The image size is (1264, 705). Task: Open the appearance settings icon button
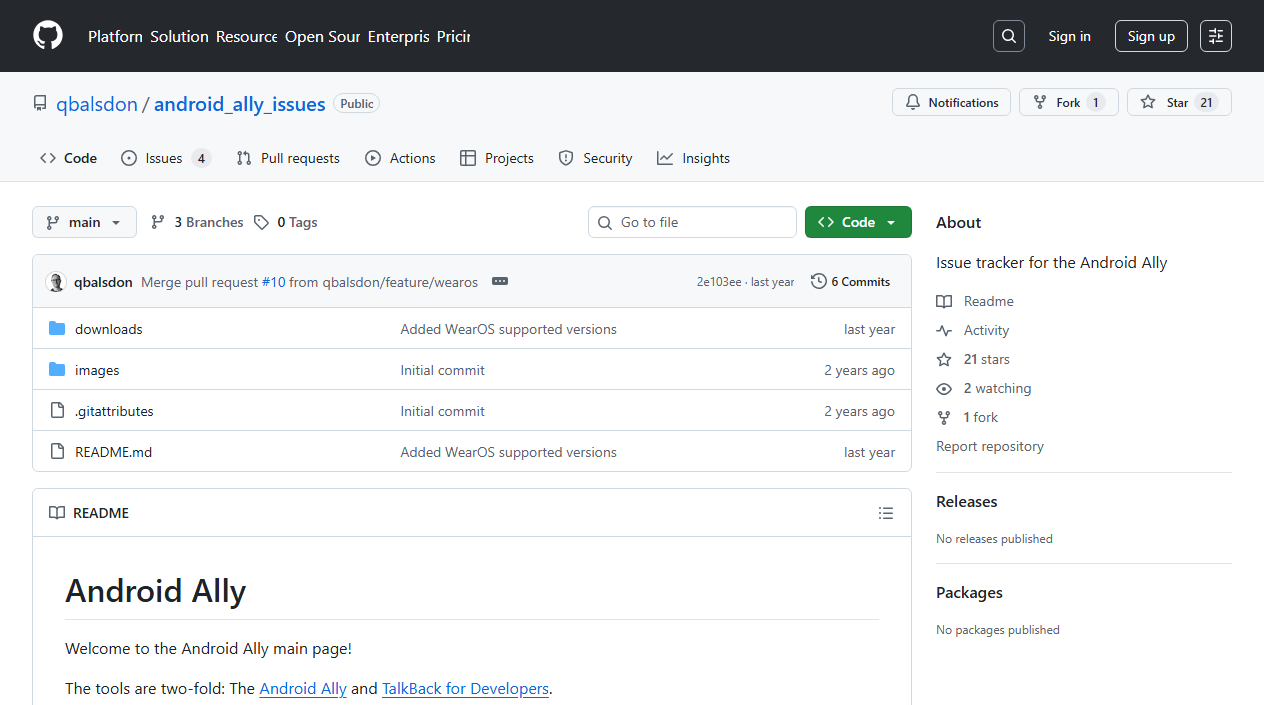(1216, 36)
